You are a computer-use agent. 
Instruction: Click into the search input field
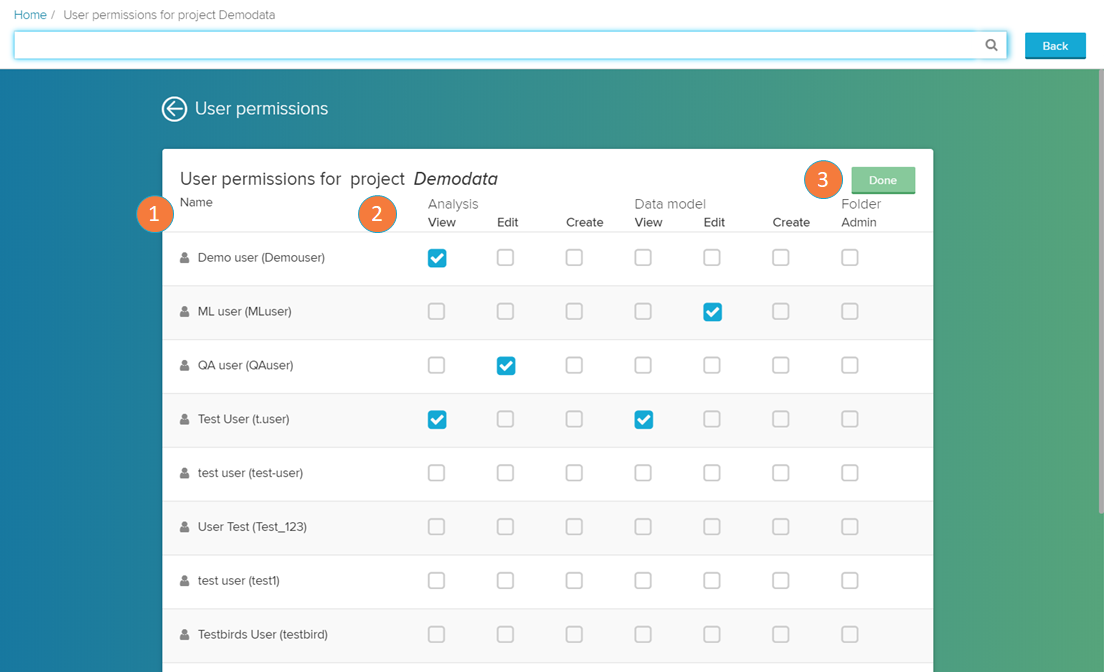pyautogui.click(x=495, y=45)
